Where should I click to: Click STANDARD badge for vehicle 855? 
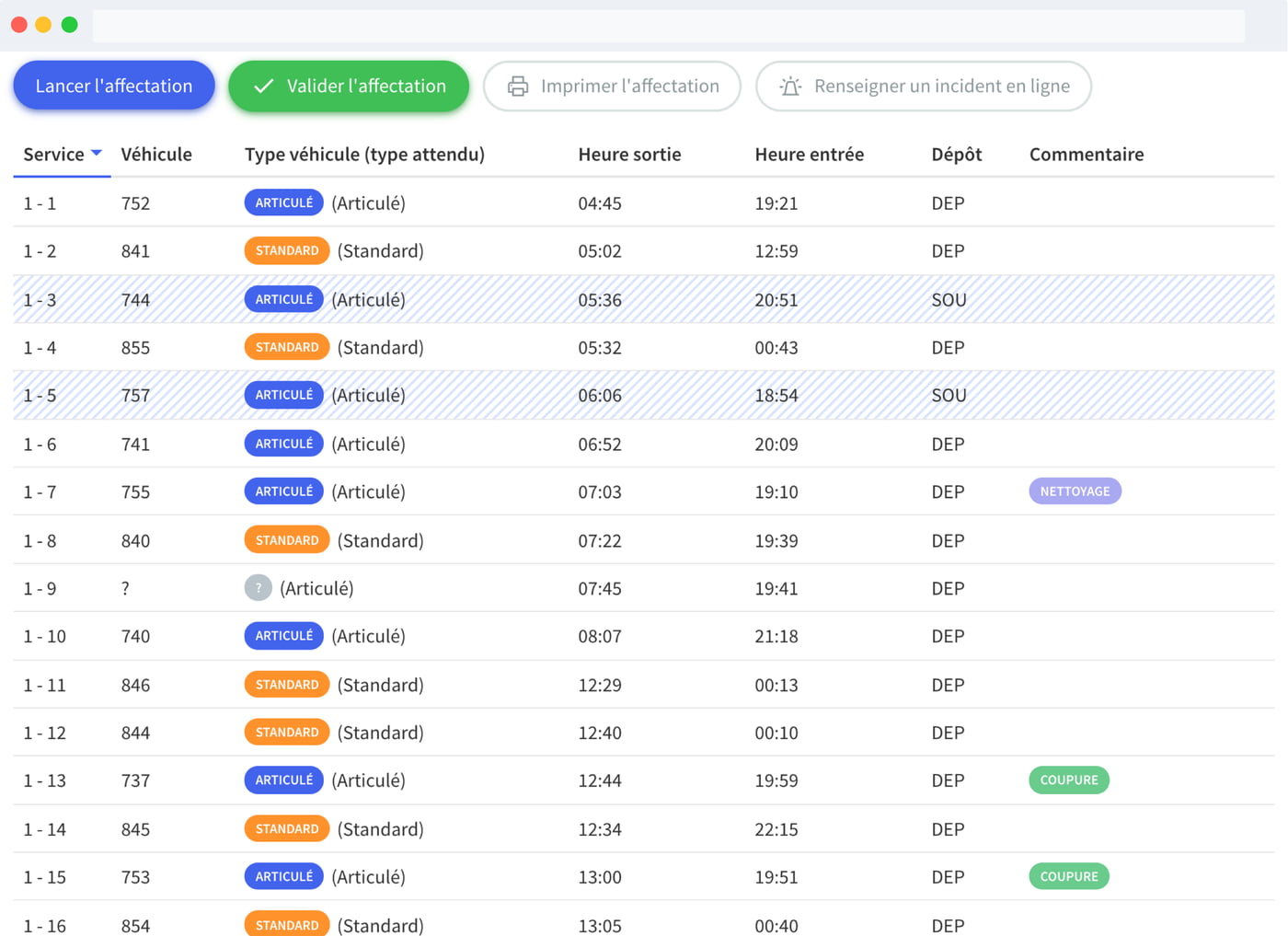tap(287, 347)
